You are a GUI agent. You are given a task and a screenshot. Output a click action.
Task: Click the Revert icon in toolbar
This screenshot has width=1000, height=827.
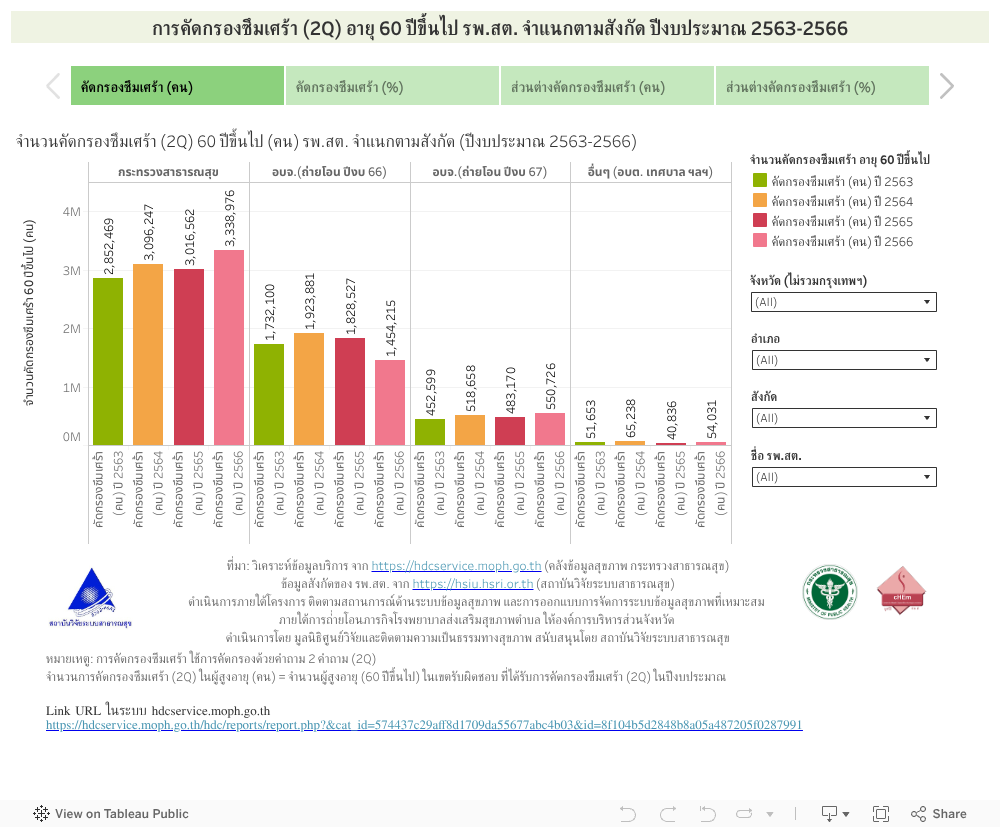707,813
